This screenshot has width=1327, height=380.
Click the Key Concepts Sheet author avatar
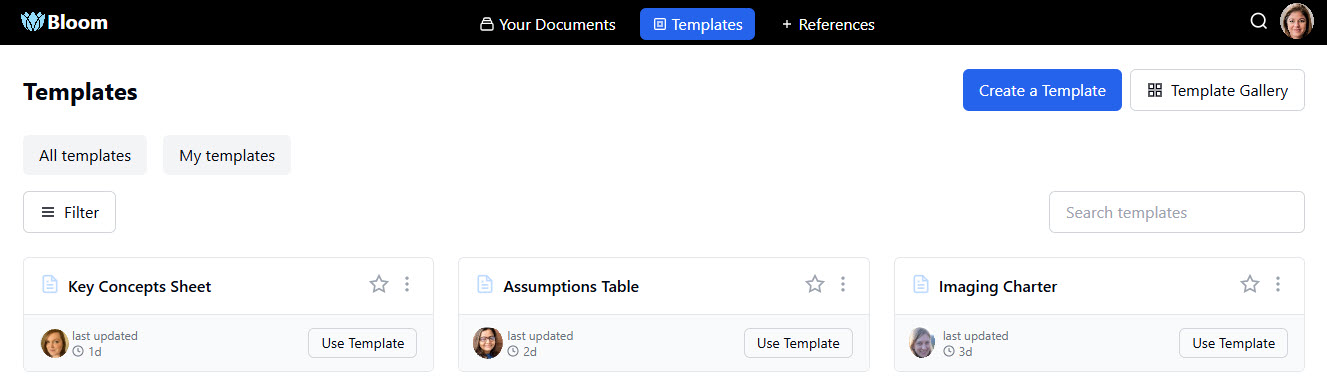click(x=54, y=343)
